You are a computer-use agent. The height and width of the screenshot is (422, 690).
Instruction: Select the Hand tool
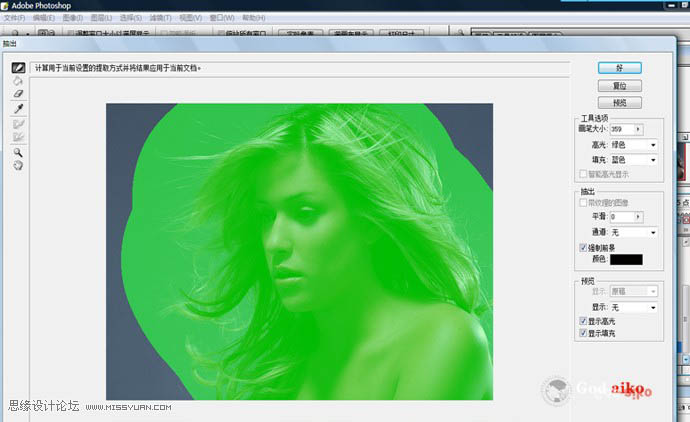18,165
